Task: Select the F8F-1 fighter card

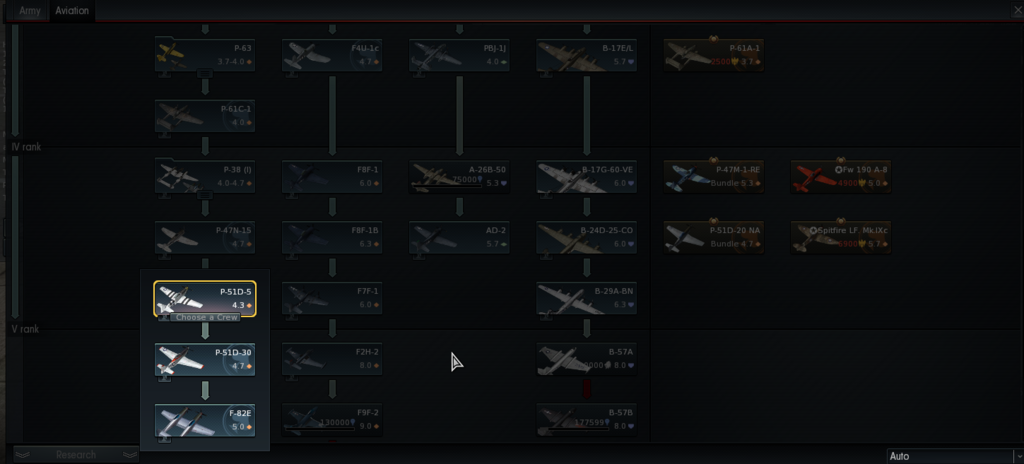Action: (332, 176)
